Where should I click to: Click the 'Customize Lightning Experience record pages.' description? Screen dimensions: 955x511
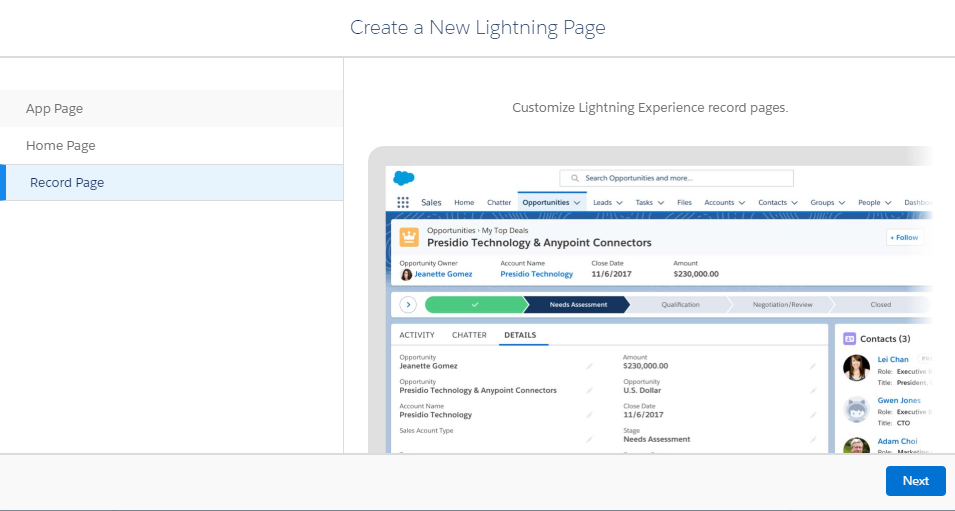point(650,108)
